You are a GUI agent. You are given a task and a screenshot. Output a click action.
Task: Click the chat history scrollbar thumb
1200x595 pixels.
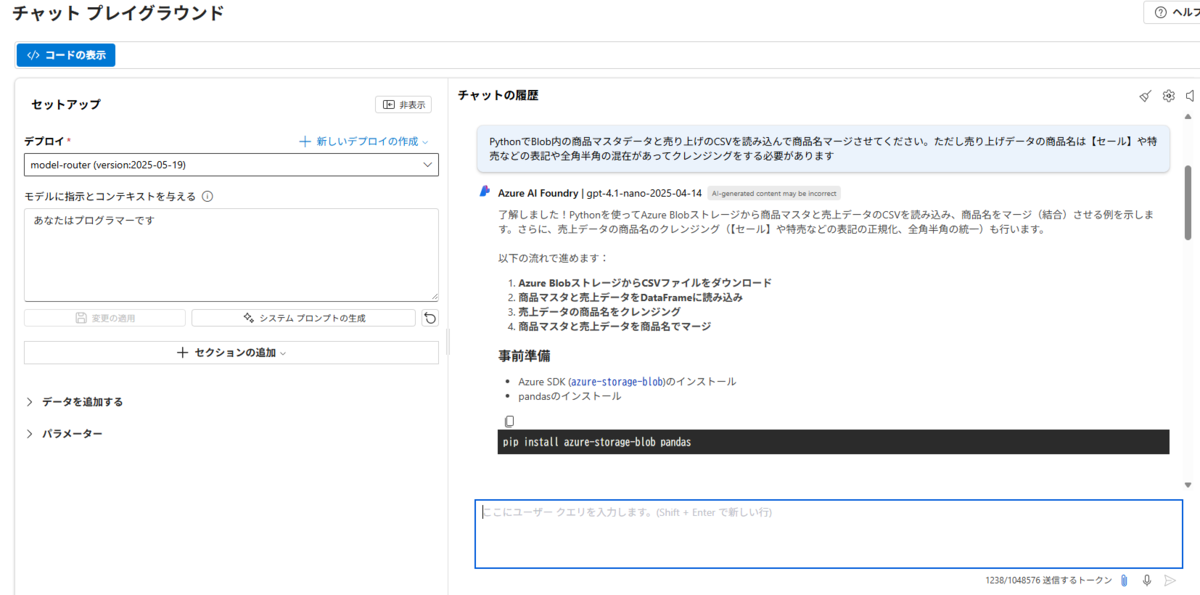pyautogui.click(x=1188, y=202)
